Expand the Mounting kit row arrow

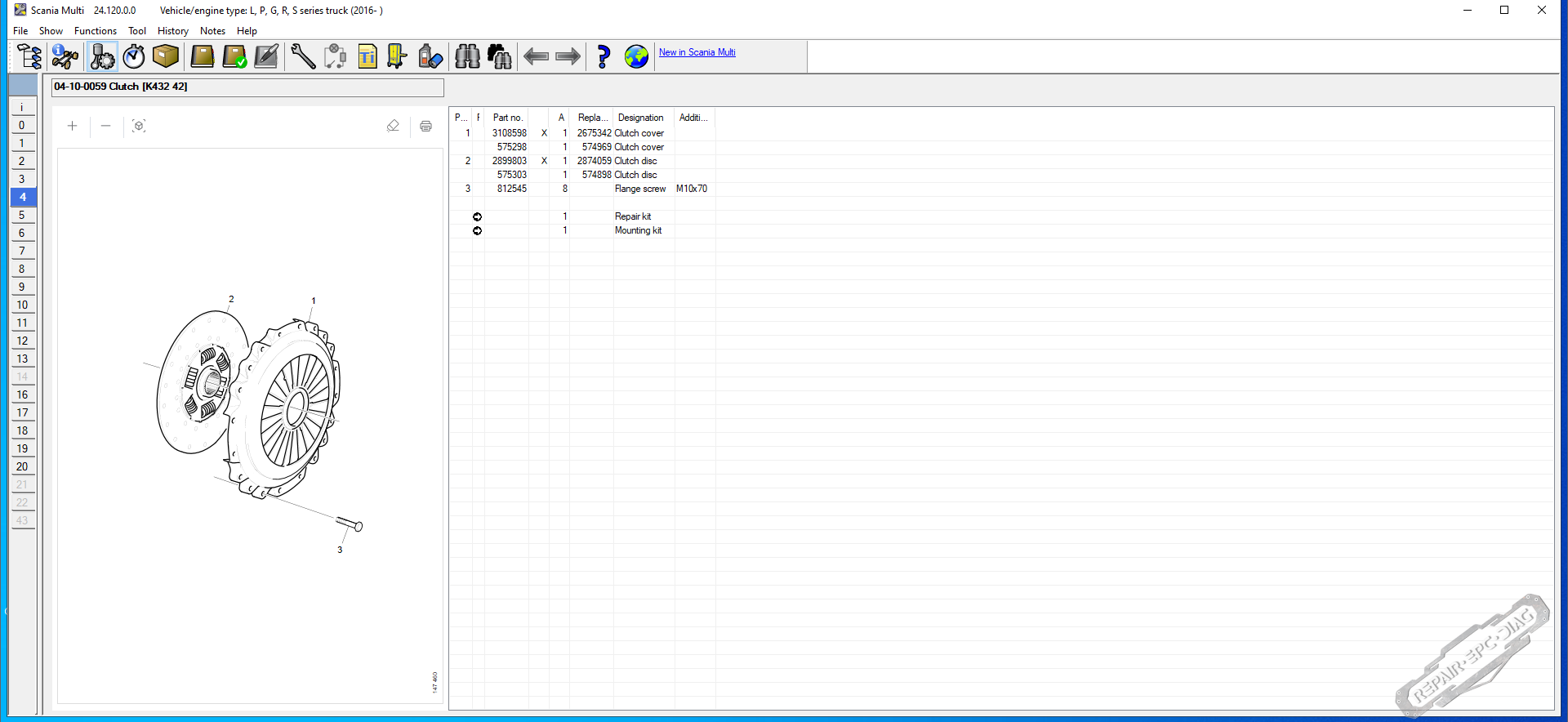click(478, 230)
